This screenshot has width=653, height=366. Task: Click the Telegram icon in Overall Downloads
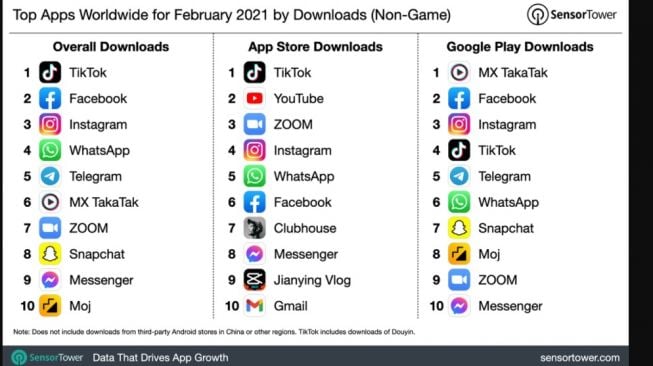click(x=50, y=176)
